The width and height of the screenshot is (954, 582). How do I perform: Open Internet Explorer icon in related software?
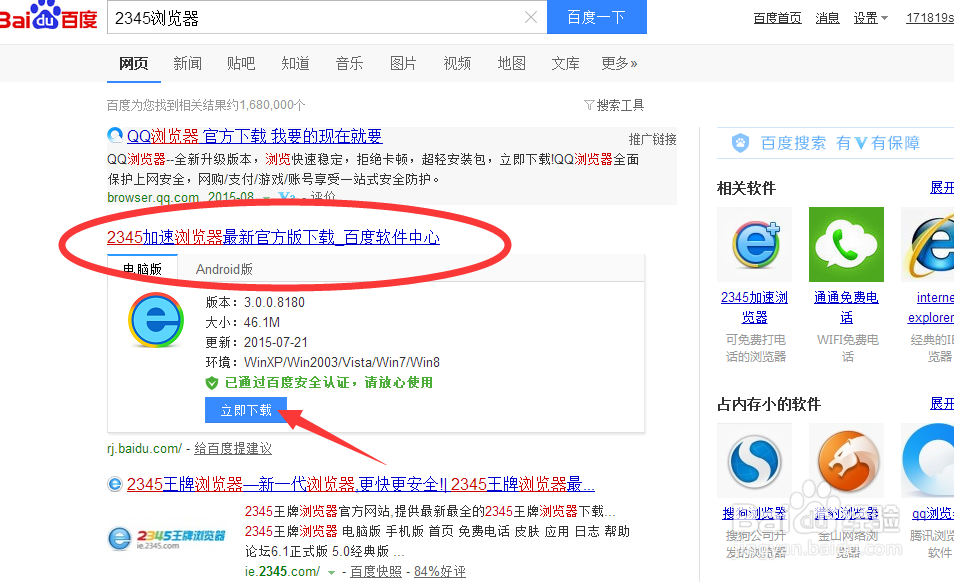tap(927, 244)
